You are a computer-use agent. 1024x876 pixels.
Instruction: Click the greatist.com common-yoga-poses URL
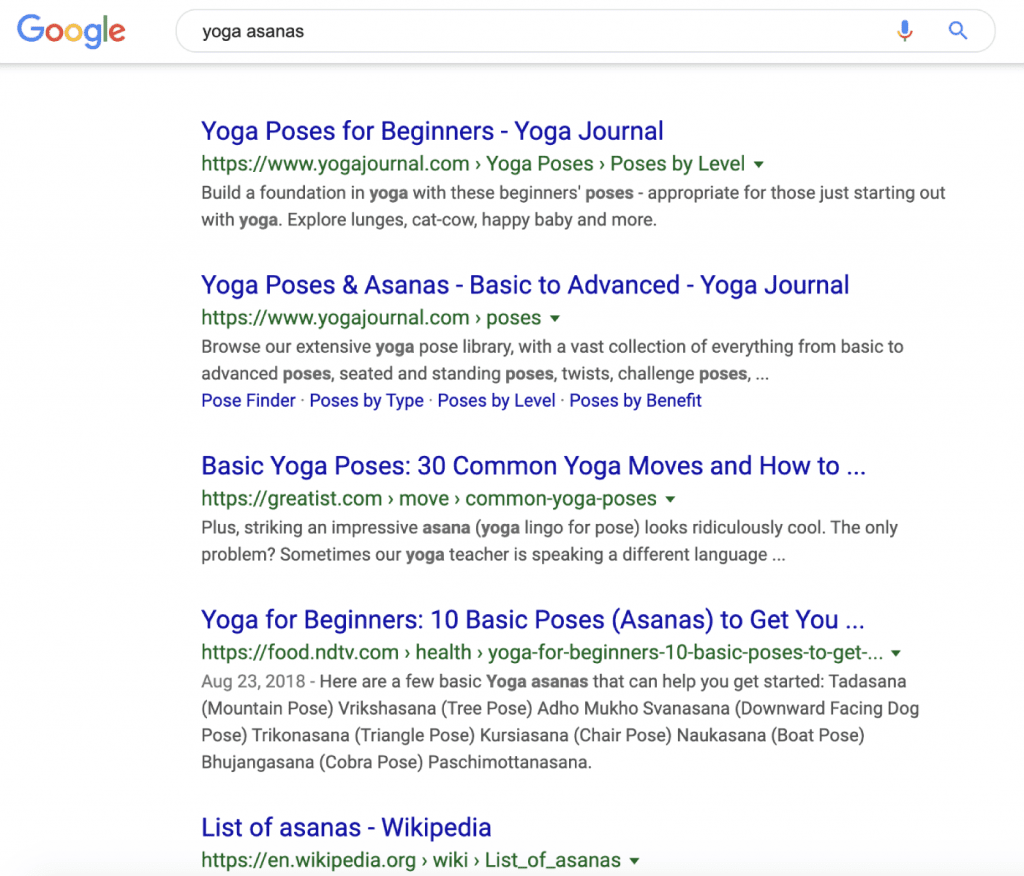(x=428, y=498)
